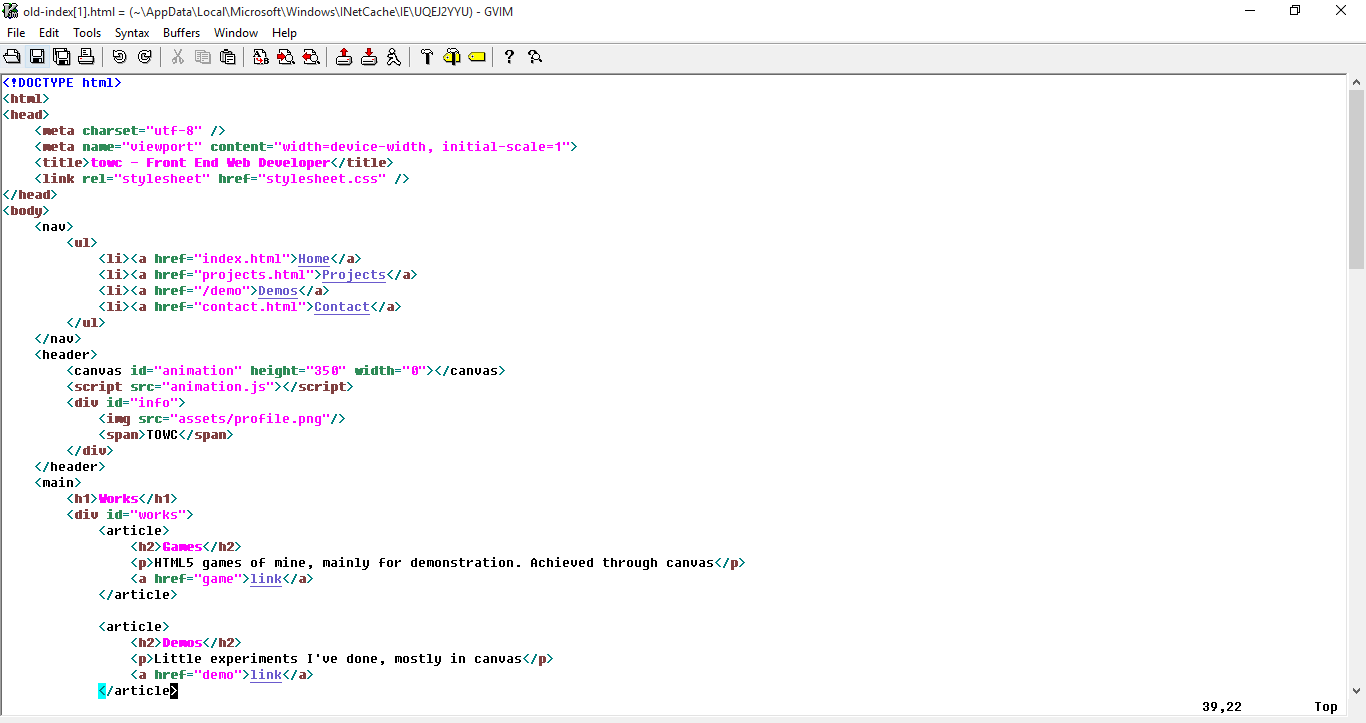Click the opening body tag line
1366x723 pixels.
(x=26, y=210)
